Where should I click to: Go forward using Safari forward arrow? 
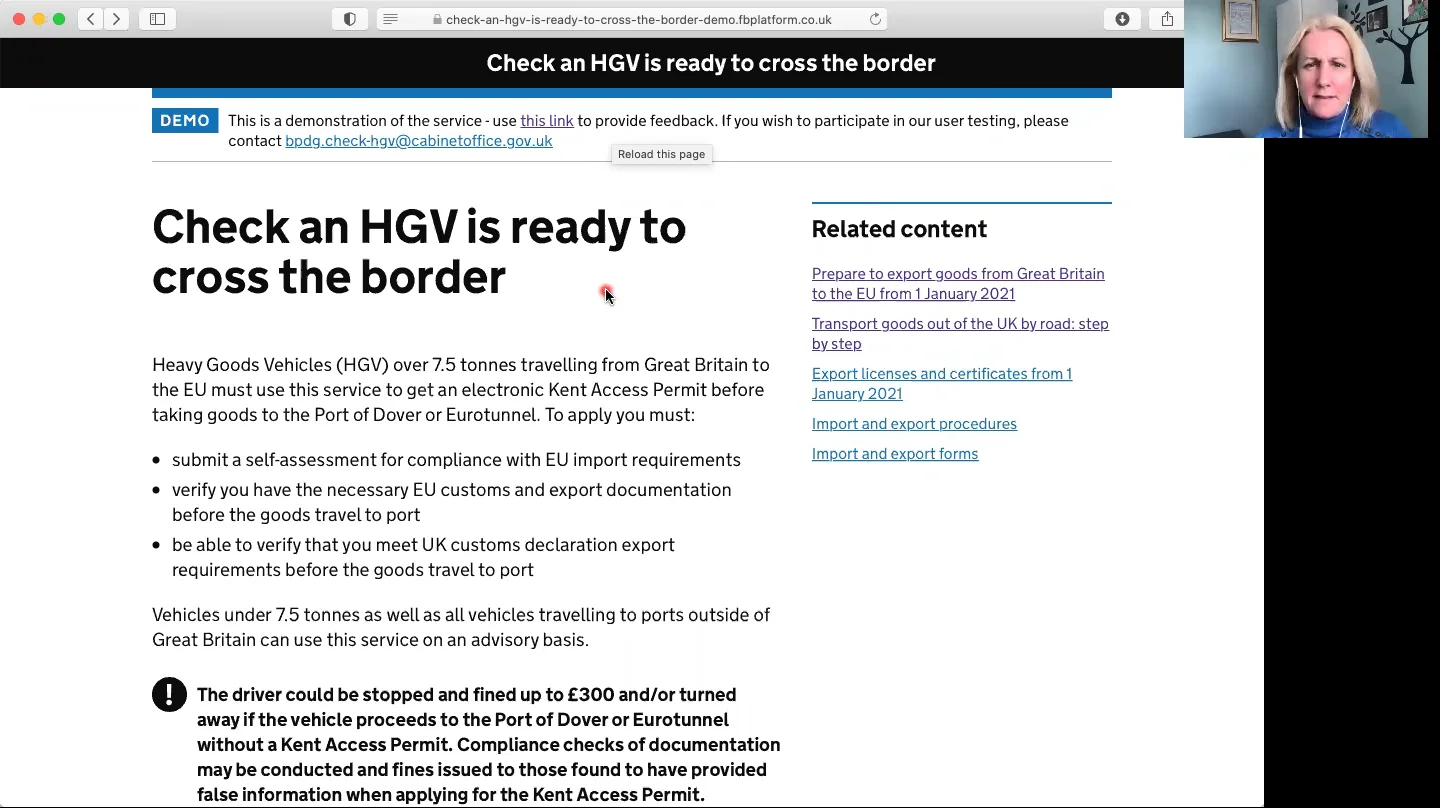116,19
